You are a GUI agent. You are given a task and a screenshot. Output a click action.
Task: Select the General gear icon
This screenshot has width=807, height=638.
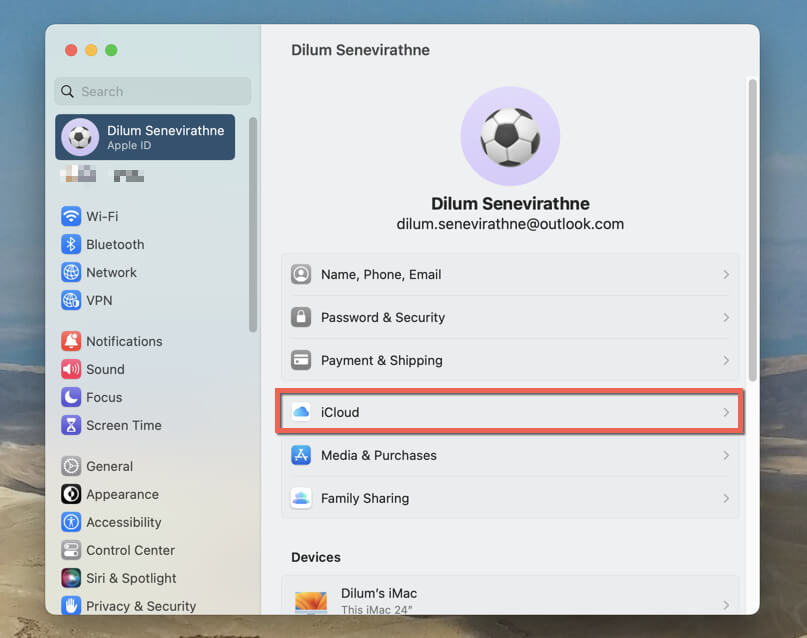[71, 466]
